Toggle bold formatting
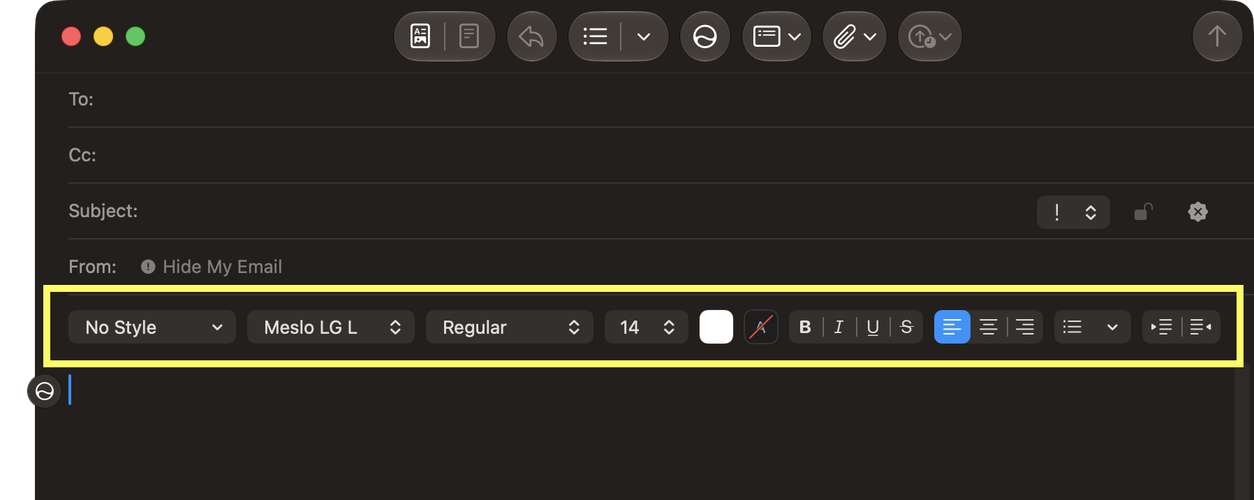1254x500 pixels. tap(806, 327)
